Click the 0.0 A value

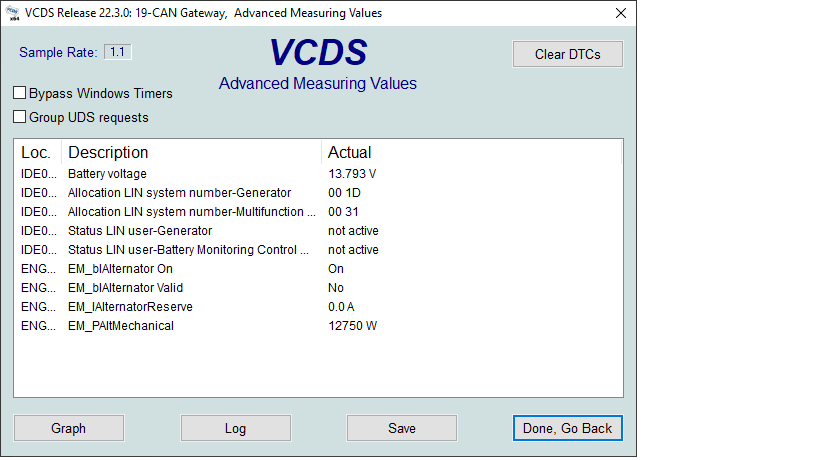point(341,306)
